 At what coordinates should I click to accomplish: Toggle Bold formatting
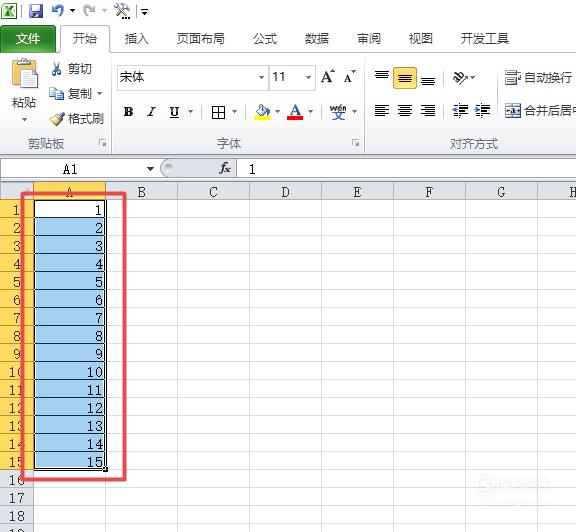[x=128, y=112]
